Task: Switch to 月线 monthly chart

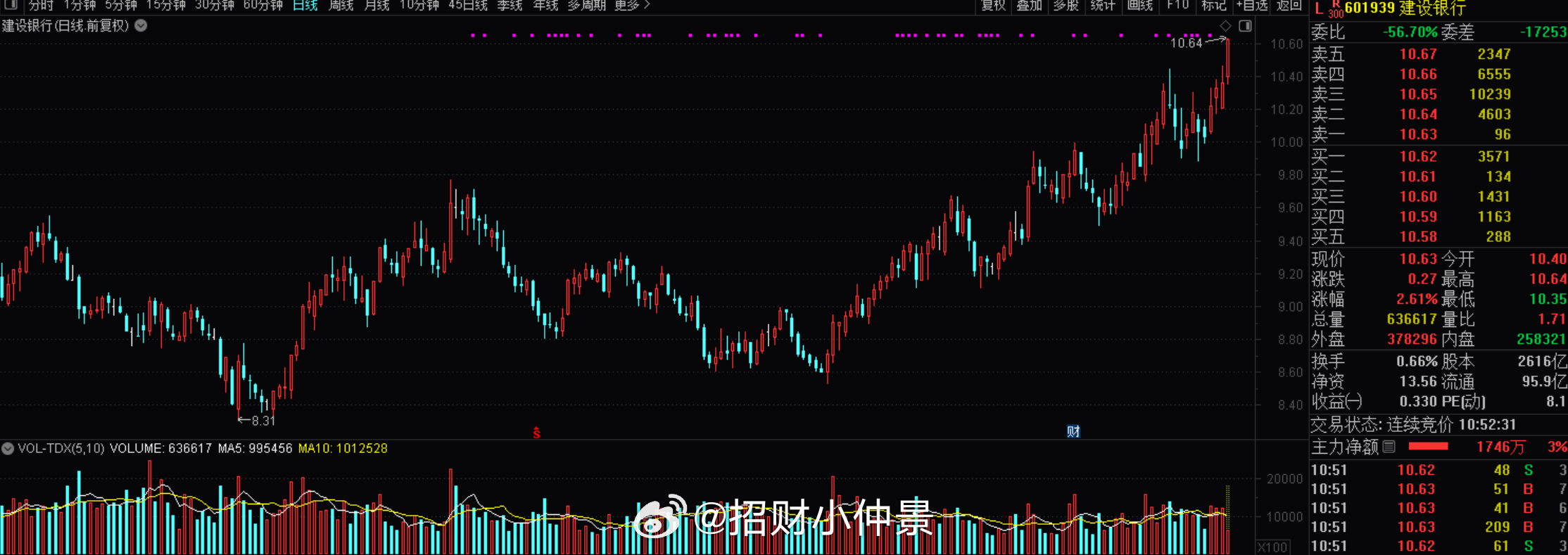Action: 377,6
